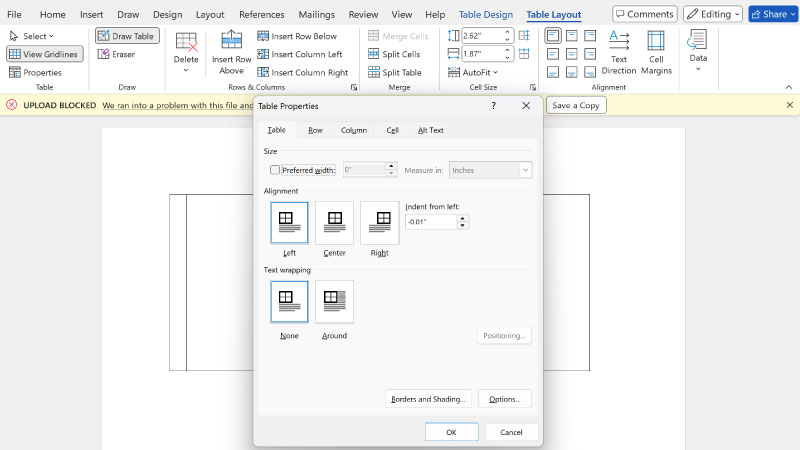Select Left table alignment

(x=289, y=222)
